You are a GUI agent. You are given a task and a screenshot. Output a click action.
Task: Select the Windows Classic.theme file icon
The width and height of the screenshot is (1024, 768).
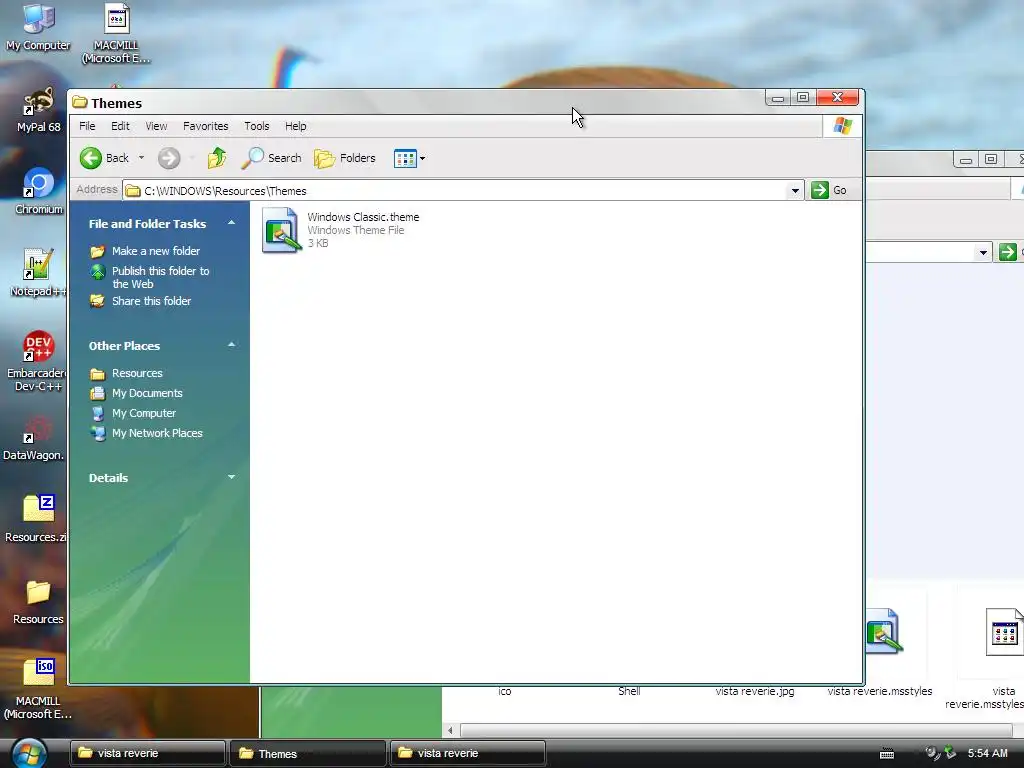[x=282, y=230]
